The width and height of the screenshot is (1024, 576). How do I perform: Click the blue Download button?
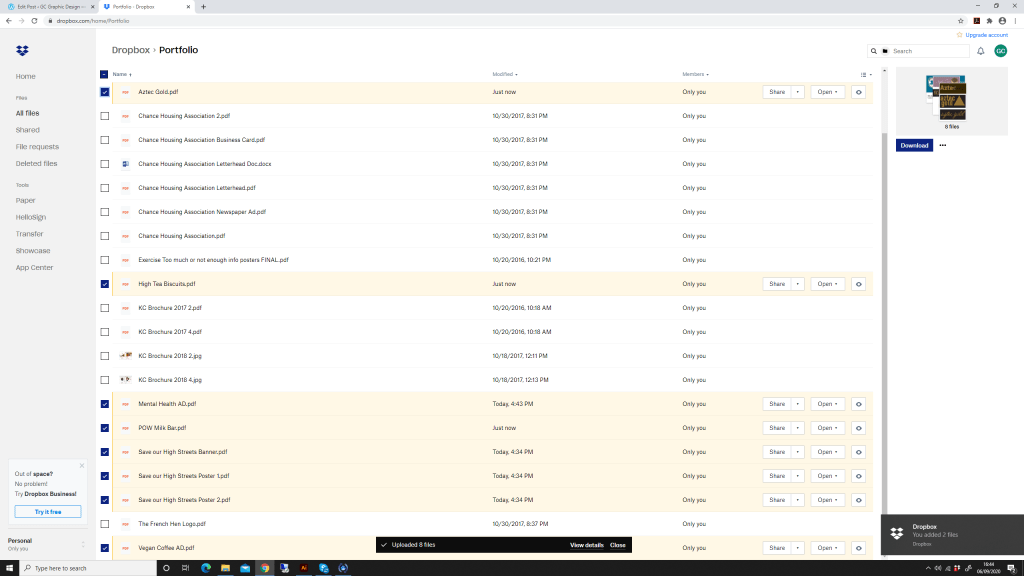[914, 145]
